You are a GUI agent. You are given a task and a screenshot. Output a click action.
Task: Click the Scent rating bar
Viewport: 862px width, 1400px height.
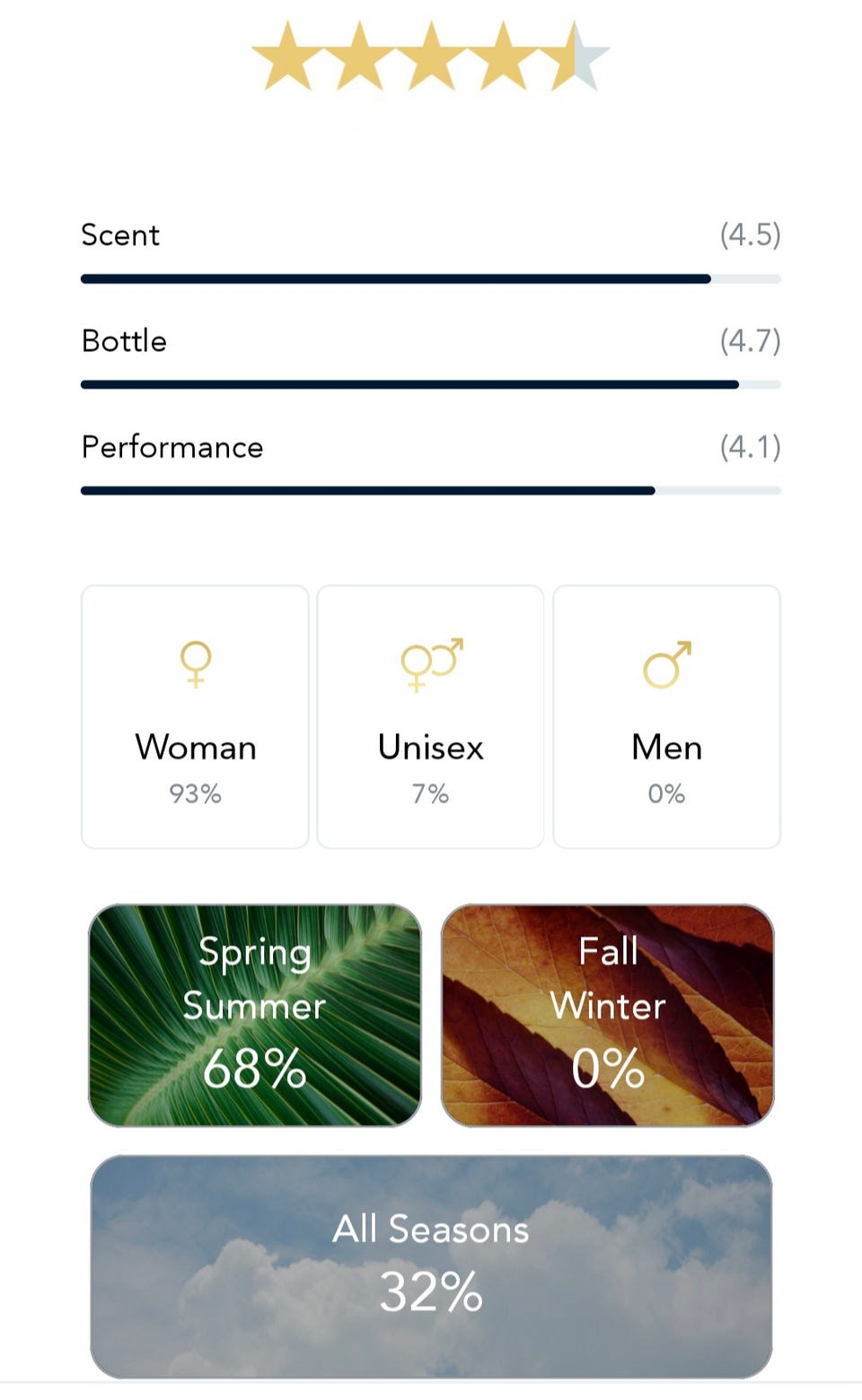(x=431, y=279)
